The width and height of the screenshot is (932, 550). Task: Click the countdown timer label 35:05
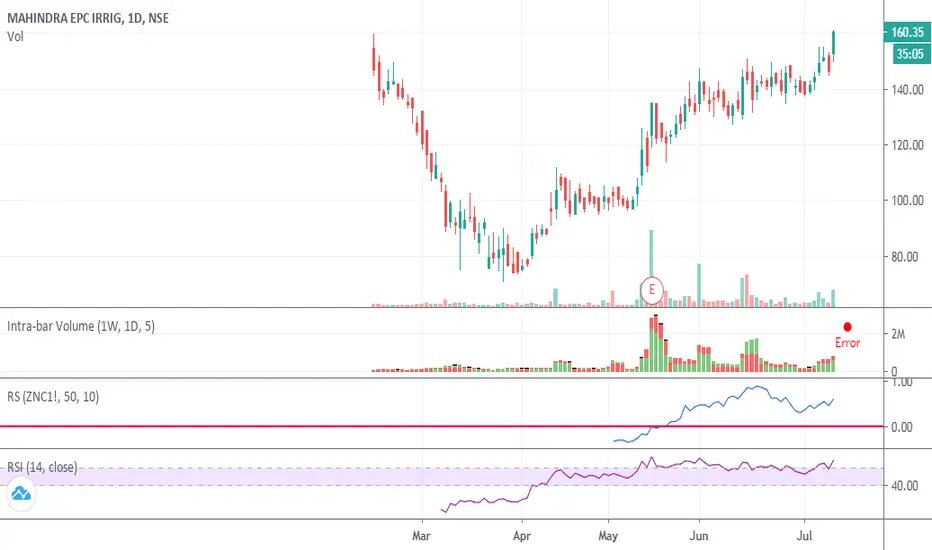tap(910, 54)
